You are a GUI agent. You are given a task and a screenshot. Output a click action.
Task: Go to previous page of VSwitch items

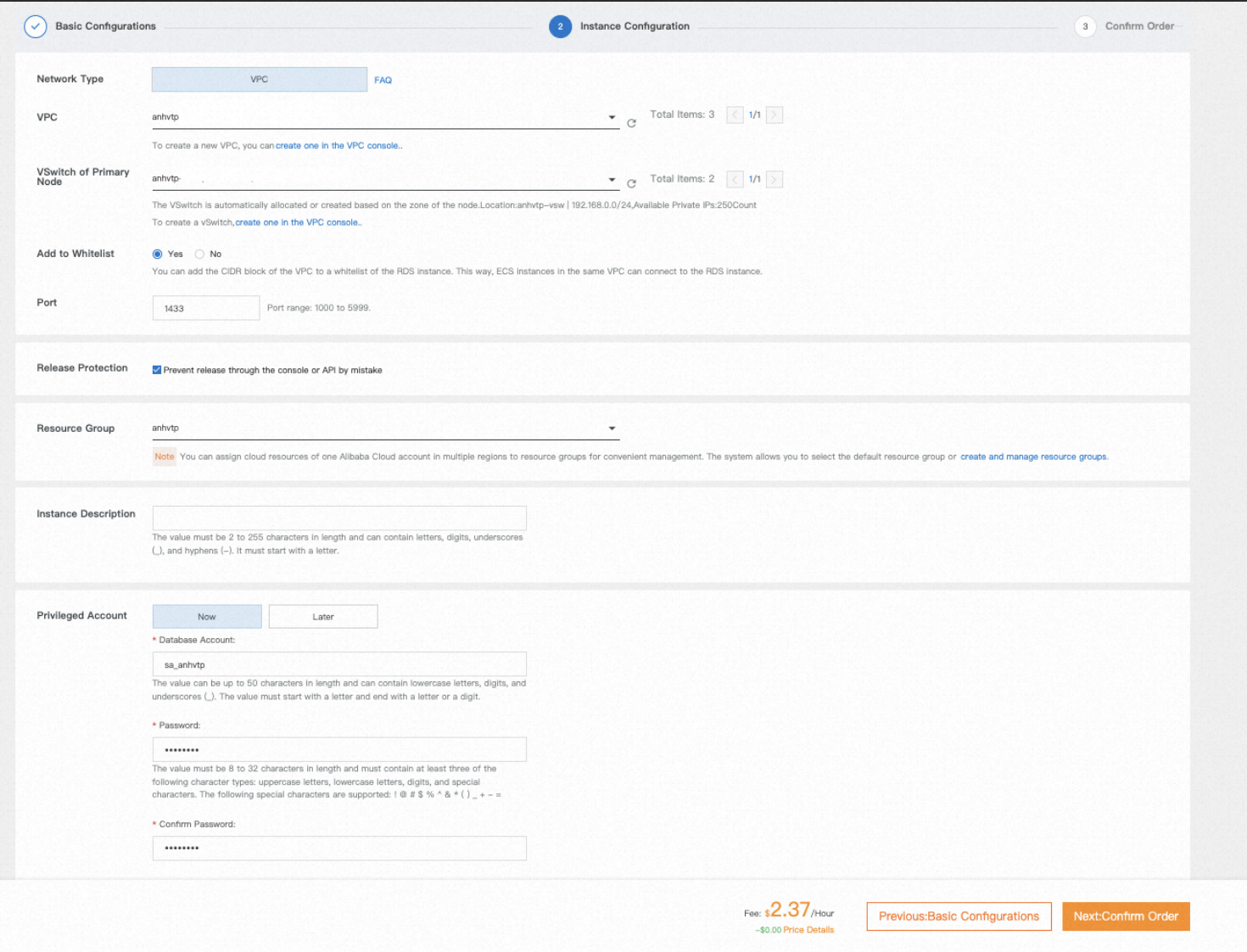tap(735, 179)
